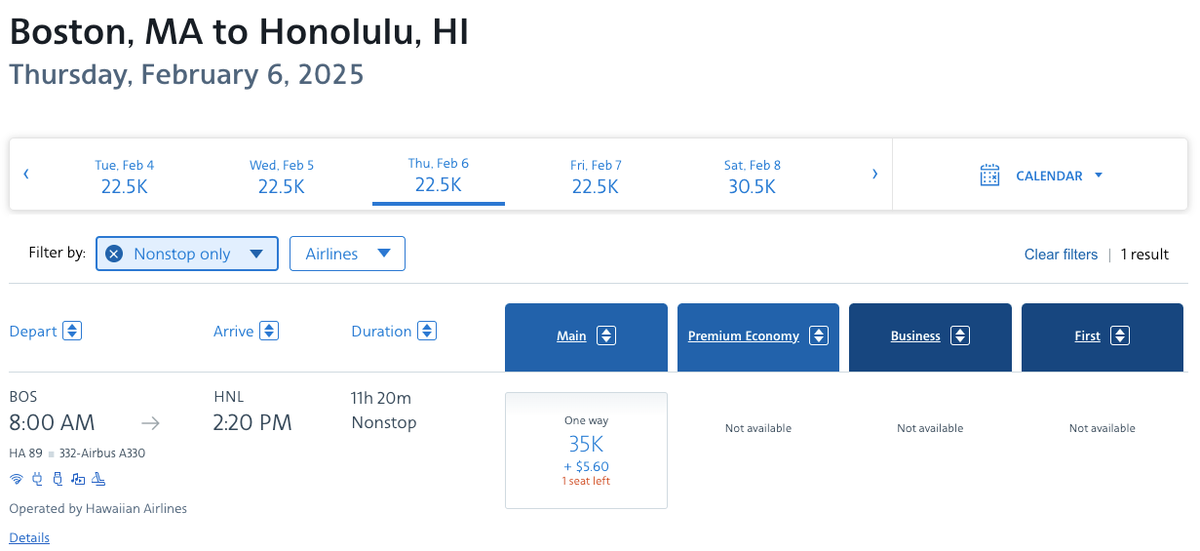Screen dimensions: 1200x551
Task: Click Not available under Business
Action: tap(930, 428)
